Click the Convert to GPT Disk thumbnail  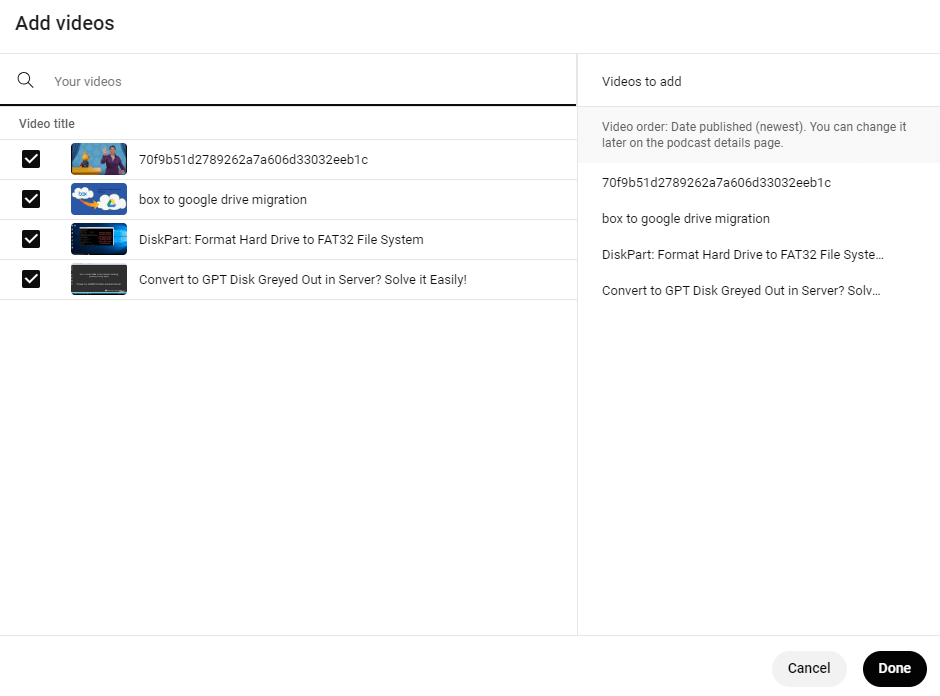click(x=99, y=279)
